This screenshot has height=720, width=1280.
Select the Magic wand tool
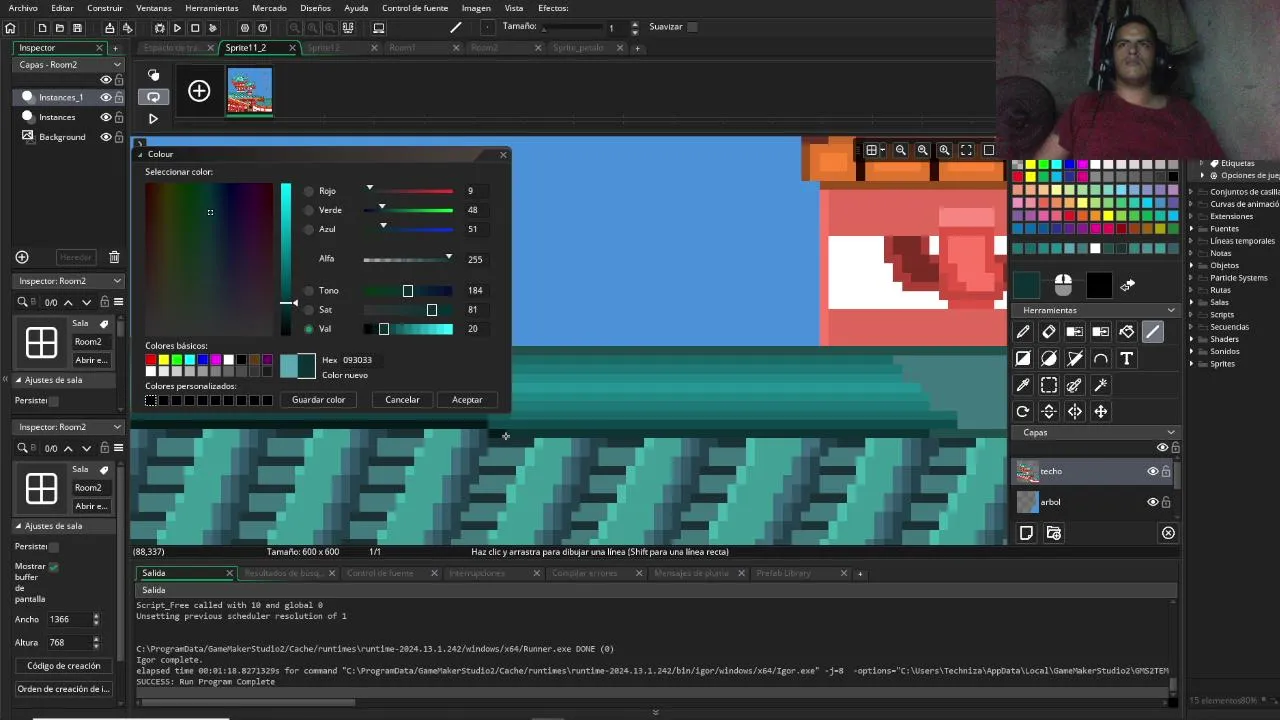click(1101, 385)
